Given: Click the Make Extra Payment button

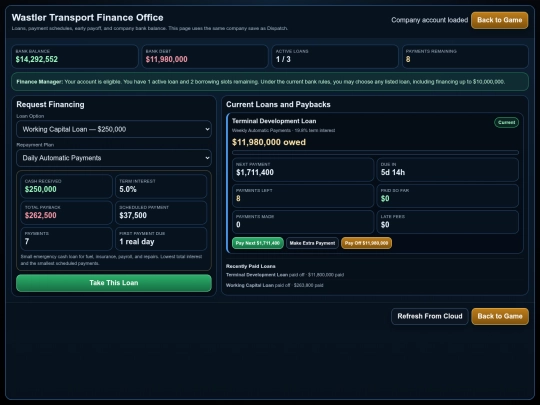Looking at the screenshot, I should tap(312, 243).
